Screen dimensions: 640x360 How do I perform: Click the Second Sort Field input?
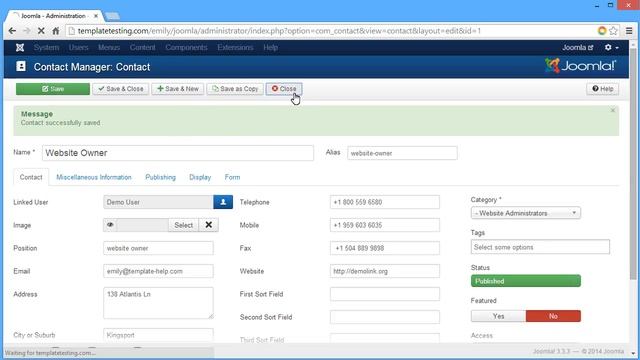pos(384,317)
